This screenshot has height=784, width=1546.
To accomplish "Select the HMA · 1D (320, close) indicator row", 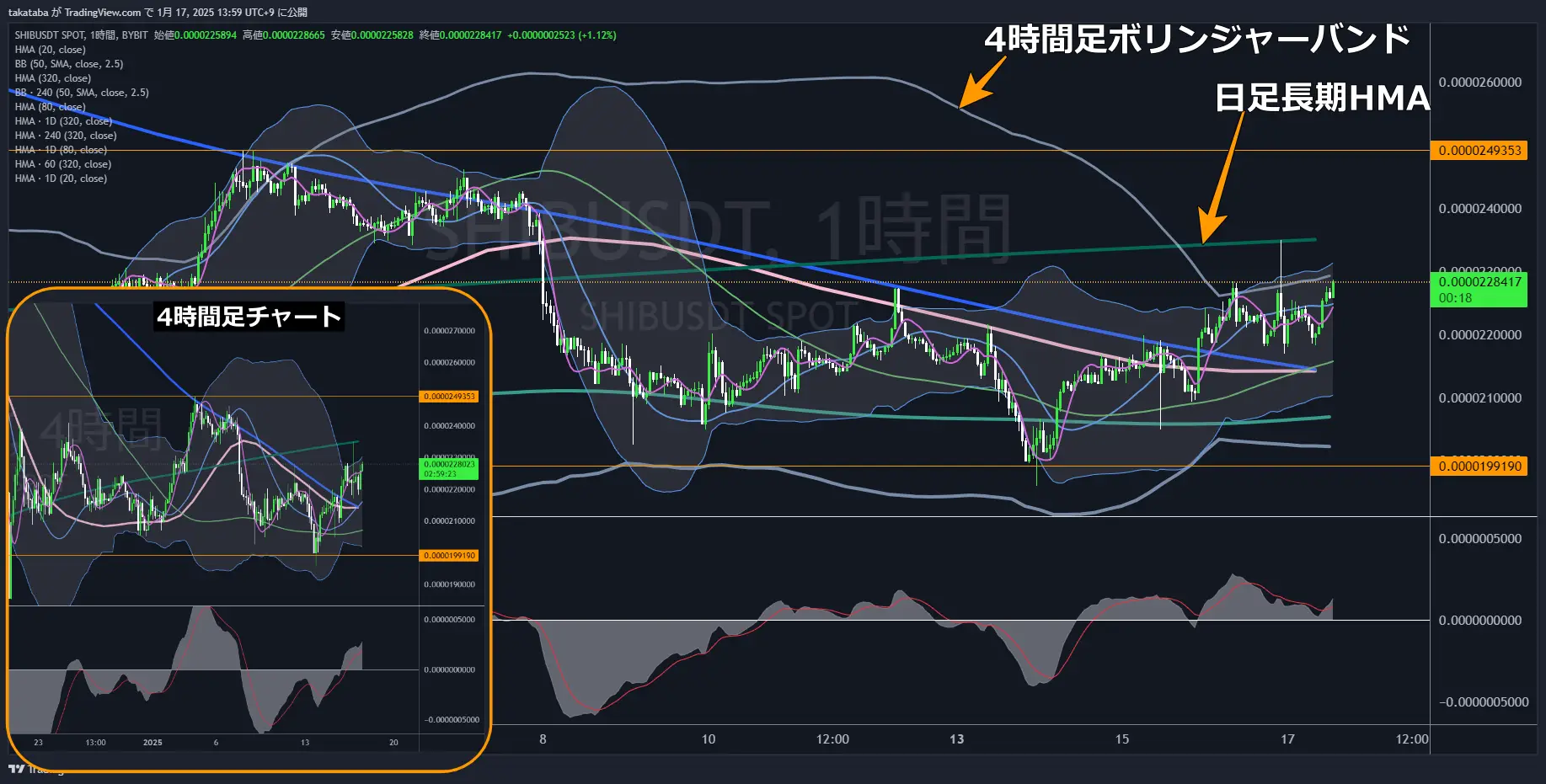I will 63,121.
